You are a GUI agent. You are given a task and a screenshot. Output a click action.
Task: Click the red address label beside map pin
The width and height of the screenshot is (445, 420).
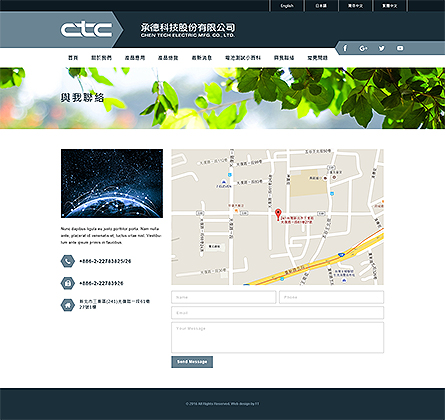point(298,220)
